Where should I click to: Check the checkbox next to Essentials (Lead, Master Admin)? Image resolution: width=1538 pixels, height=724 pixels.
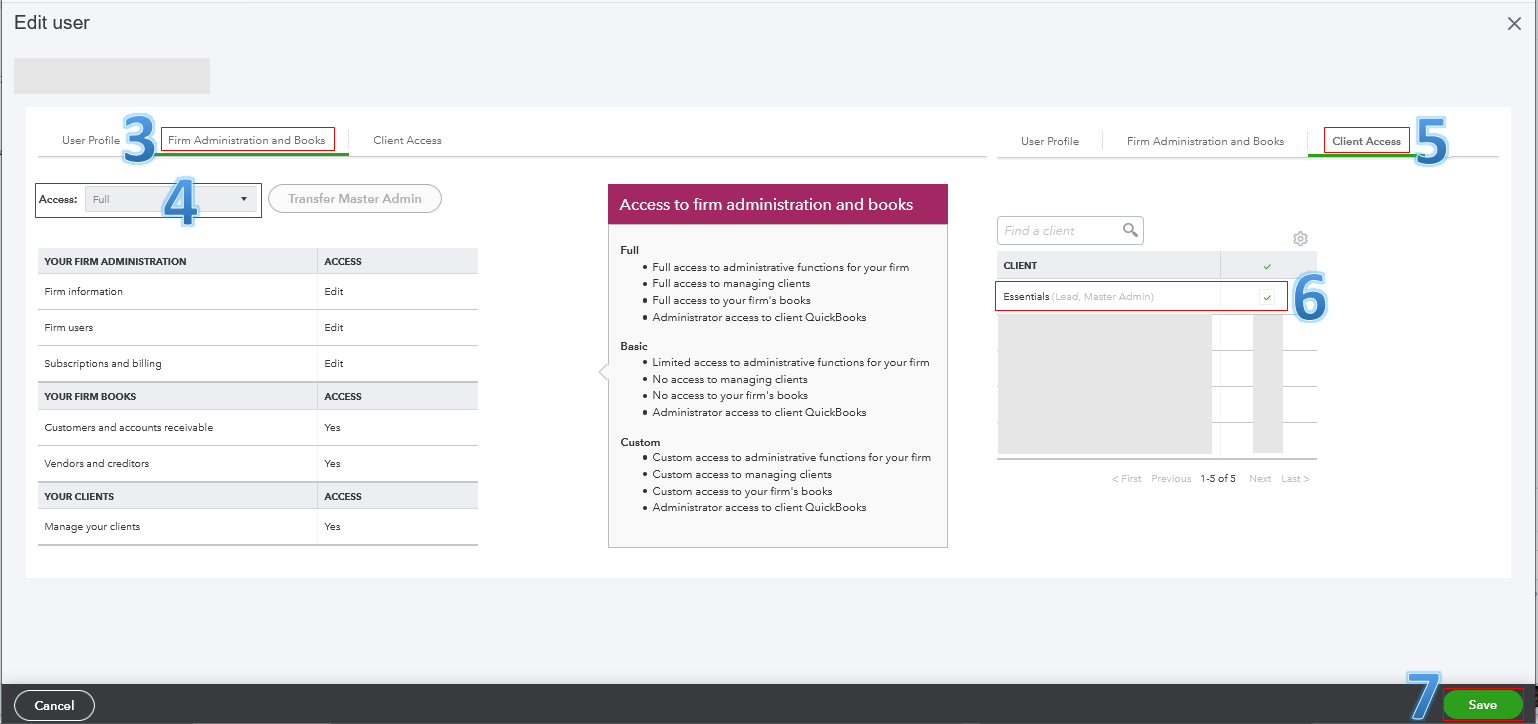coord(1267,295)
